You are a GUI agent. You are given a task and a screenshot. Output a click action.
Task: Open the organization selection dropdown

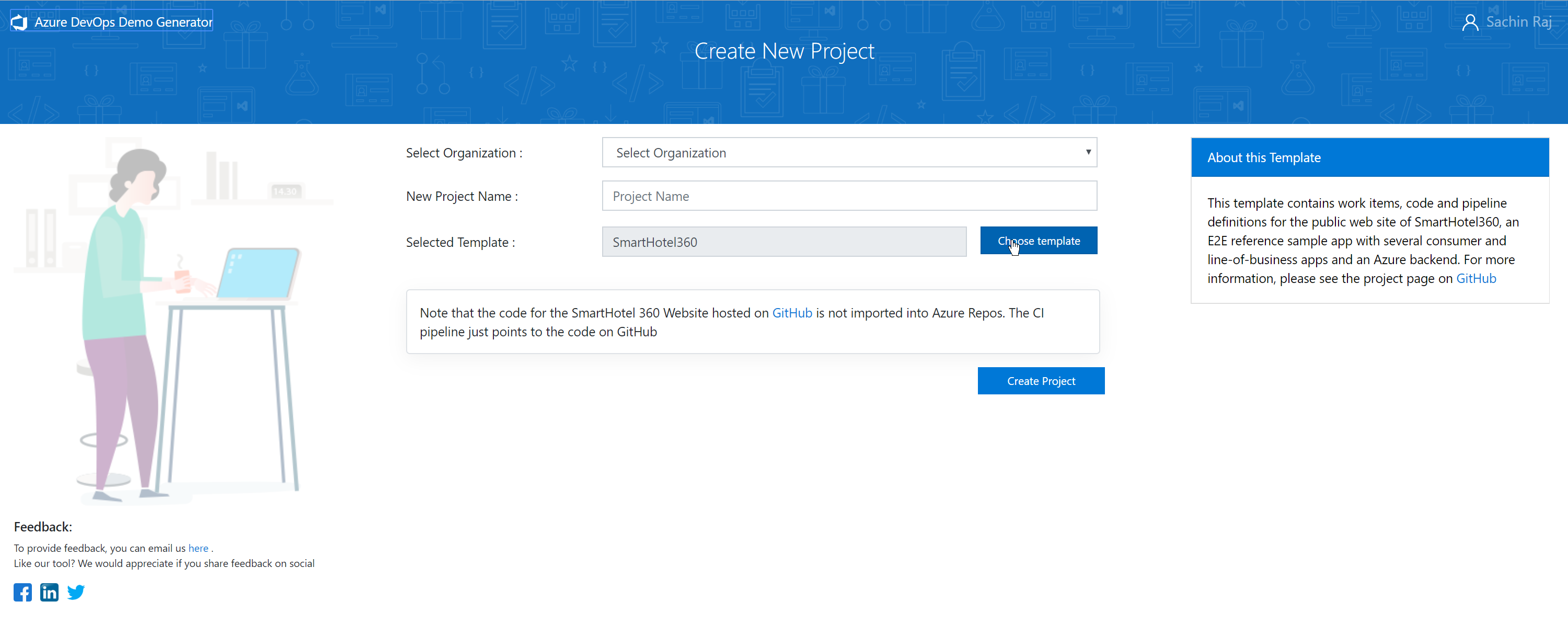pos(848,153)
